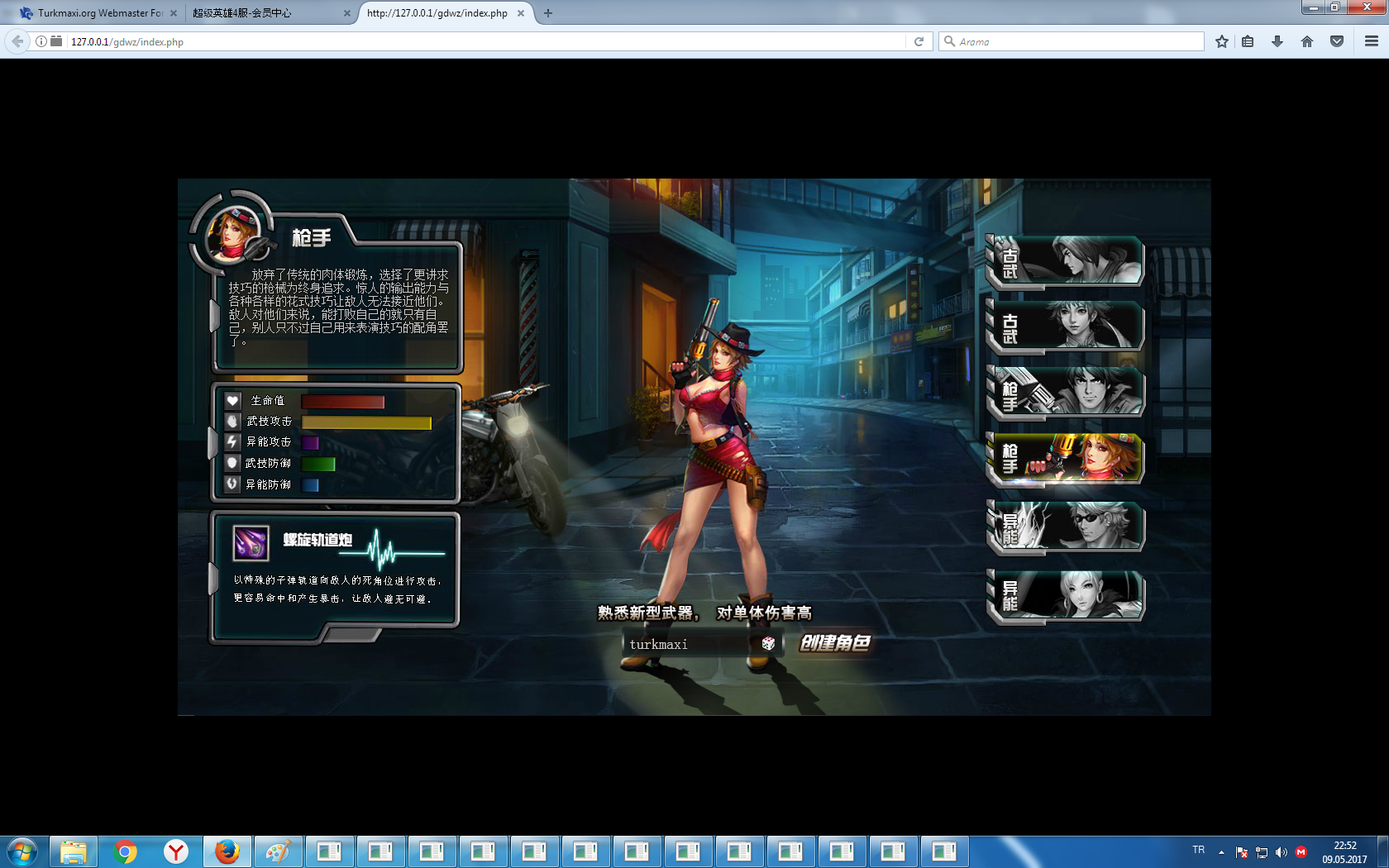1389x868 pixels.
Task: Open Paint from the taskbar
Action: (279, 851)
